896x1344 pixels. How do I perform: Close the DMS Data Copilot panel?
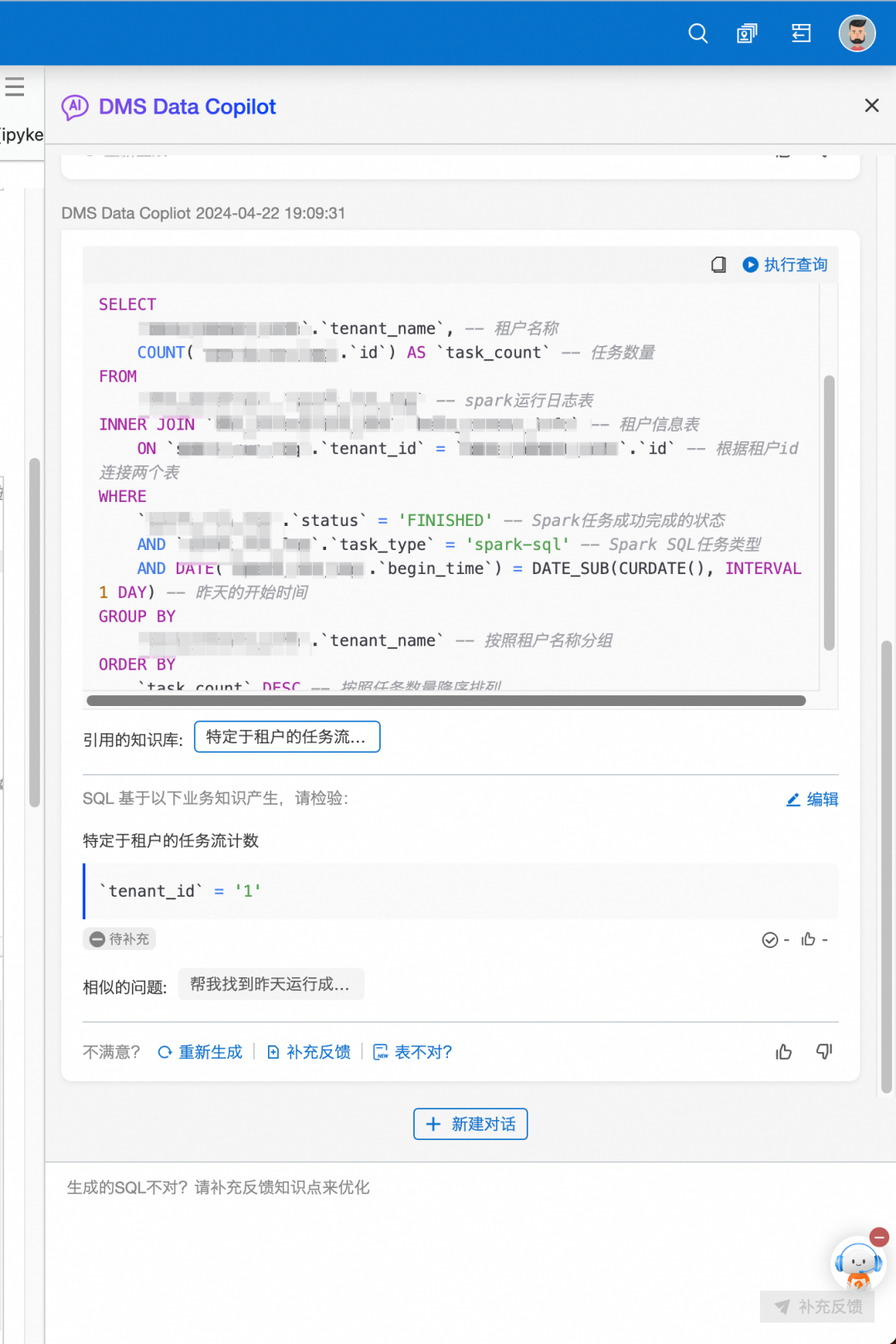[871, 105]
